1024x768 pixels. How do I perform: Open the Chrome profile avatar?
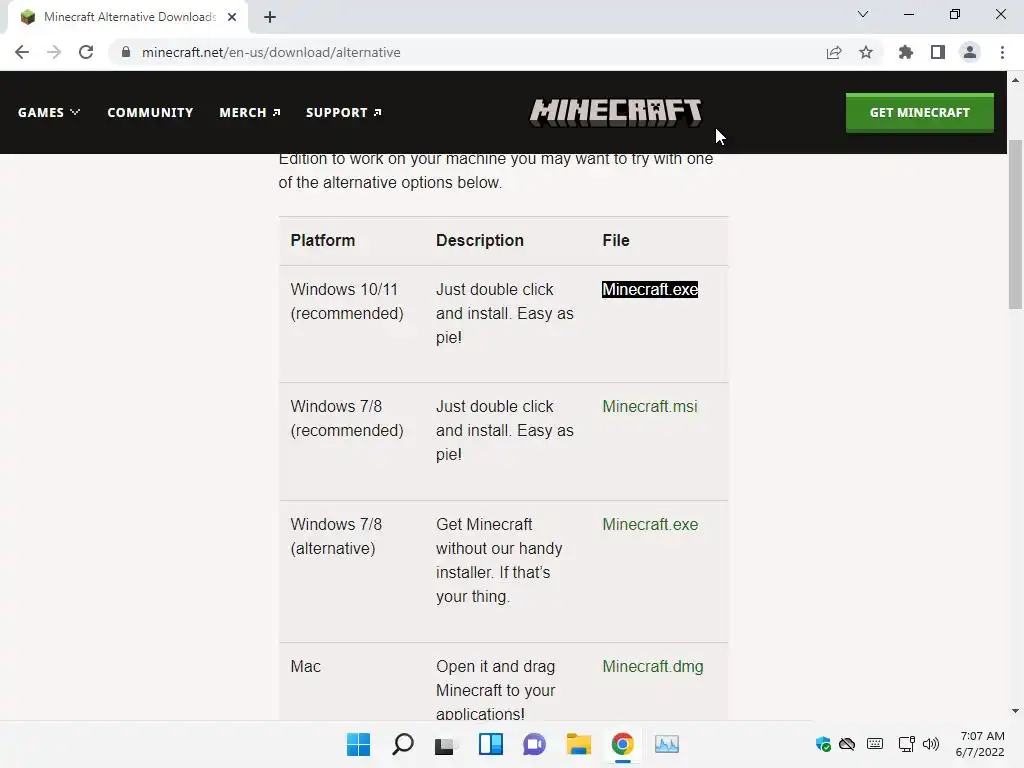click(970, 52)
